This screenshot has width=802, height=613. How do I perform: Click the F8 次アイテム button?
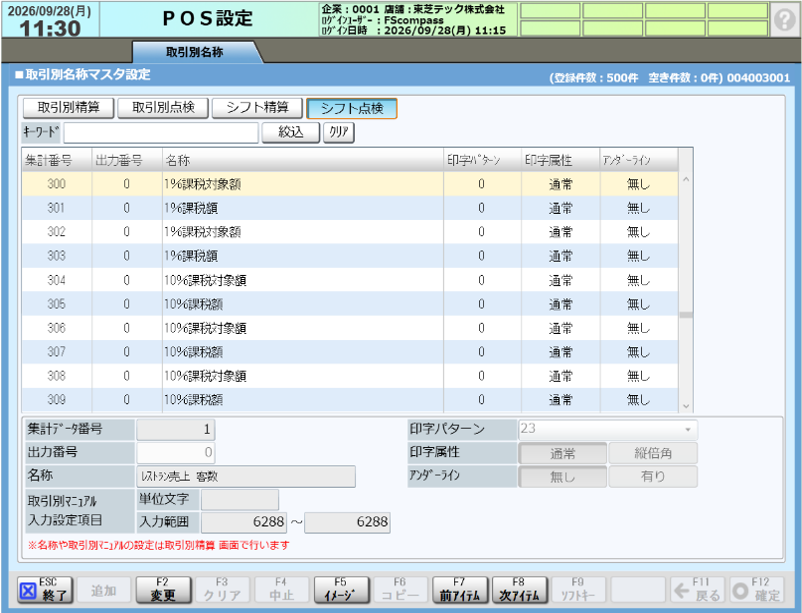(519, 590)
